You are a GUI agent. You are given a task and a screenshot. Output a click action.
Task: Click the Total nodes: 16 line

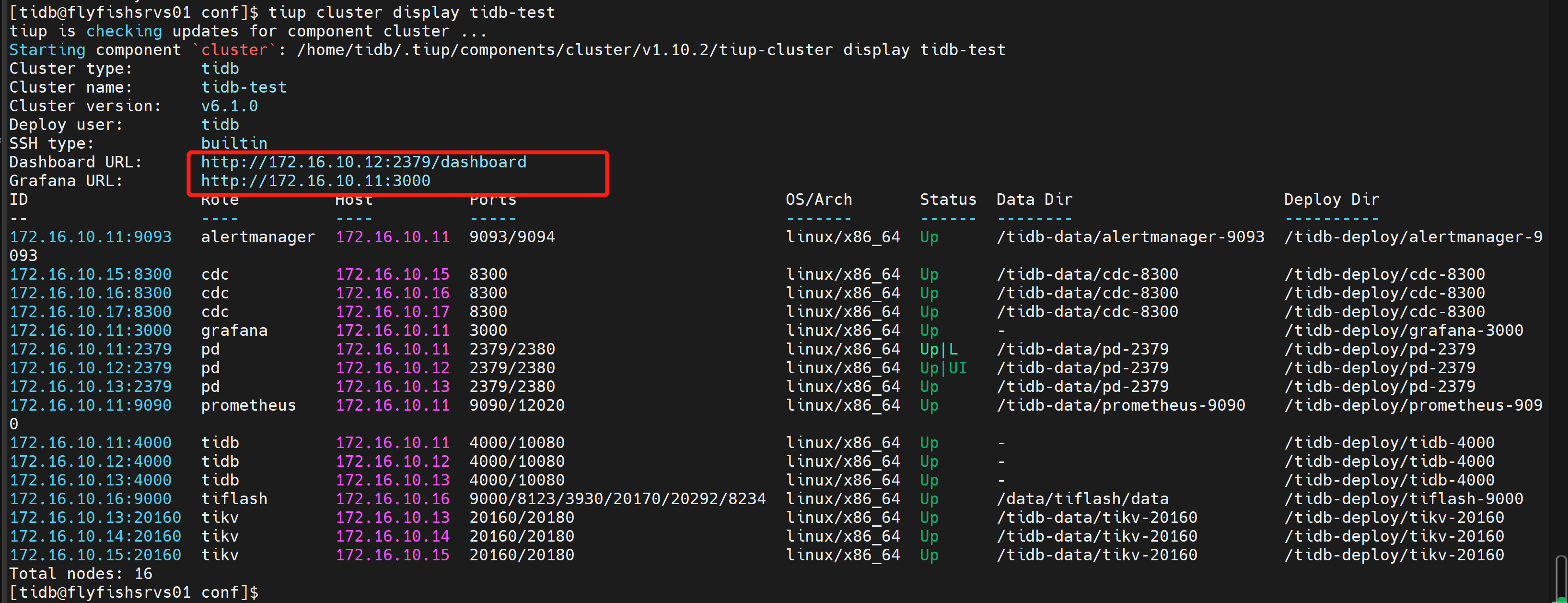click(81, 574)
